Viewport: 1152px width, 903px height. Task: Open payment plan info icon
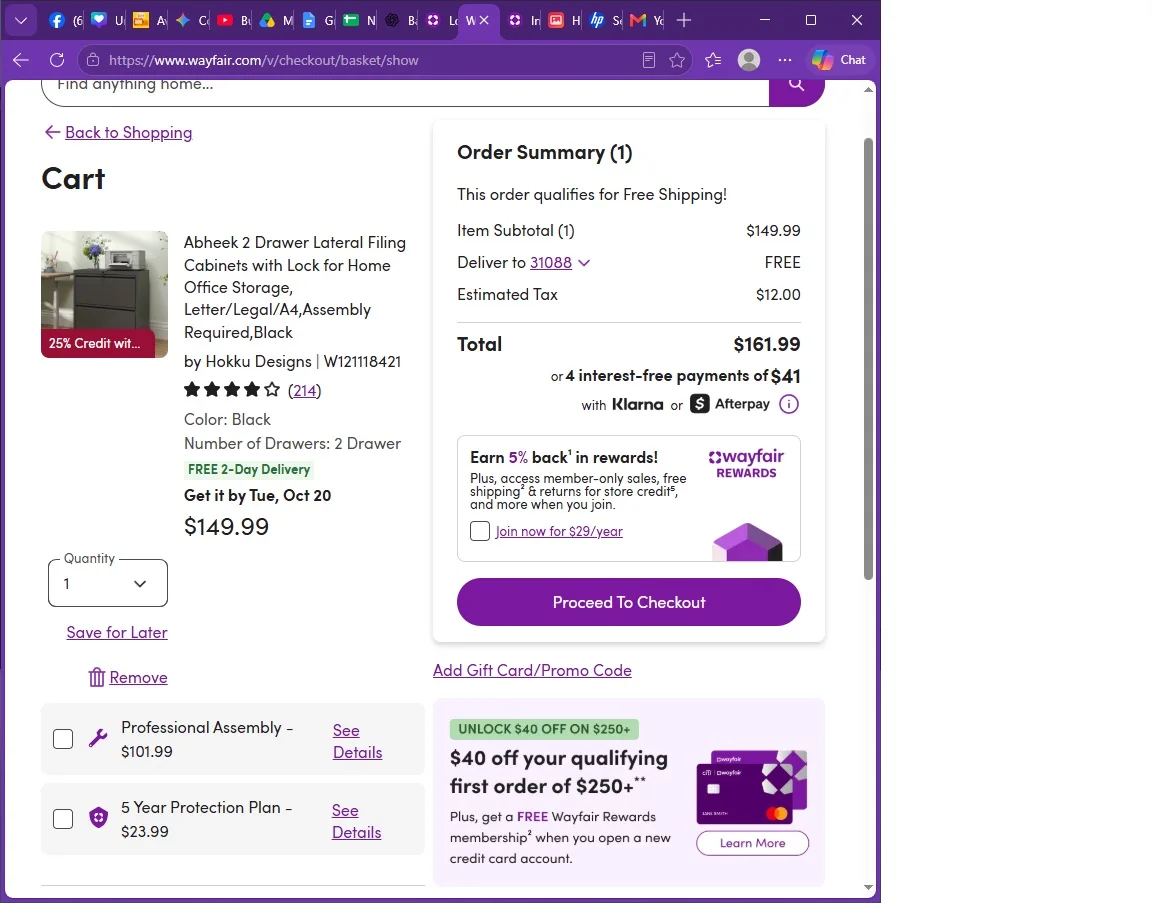point(789,404)
